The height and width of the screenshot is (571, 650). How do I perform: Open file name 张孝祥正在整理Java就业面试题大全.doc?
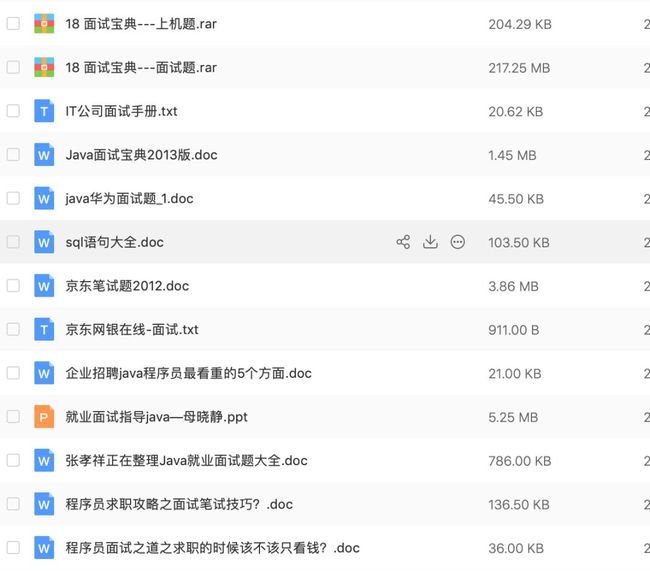coord(187,461)
